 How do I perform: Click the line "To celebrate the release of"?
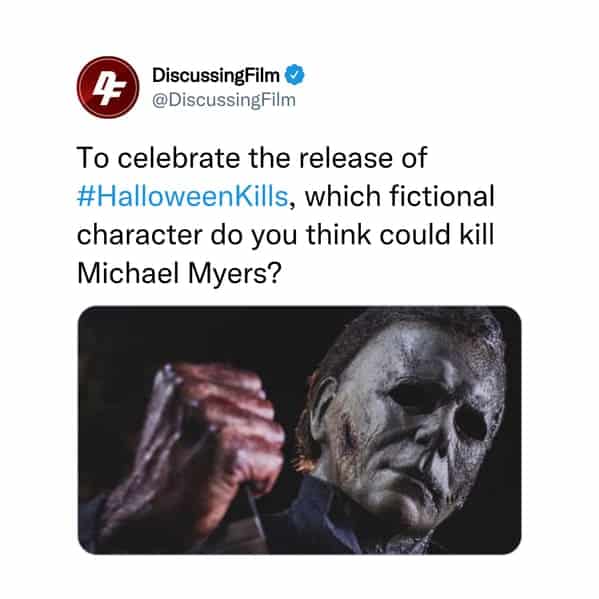252,158
